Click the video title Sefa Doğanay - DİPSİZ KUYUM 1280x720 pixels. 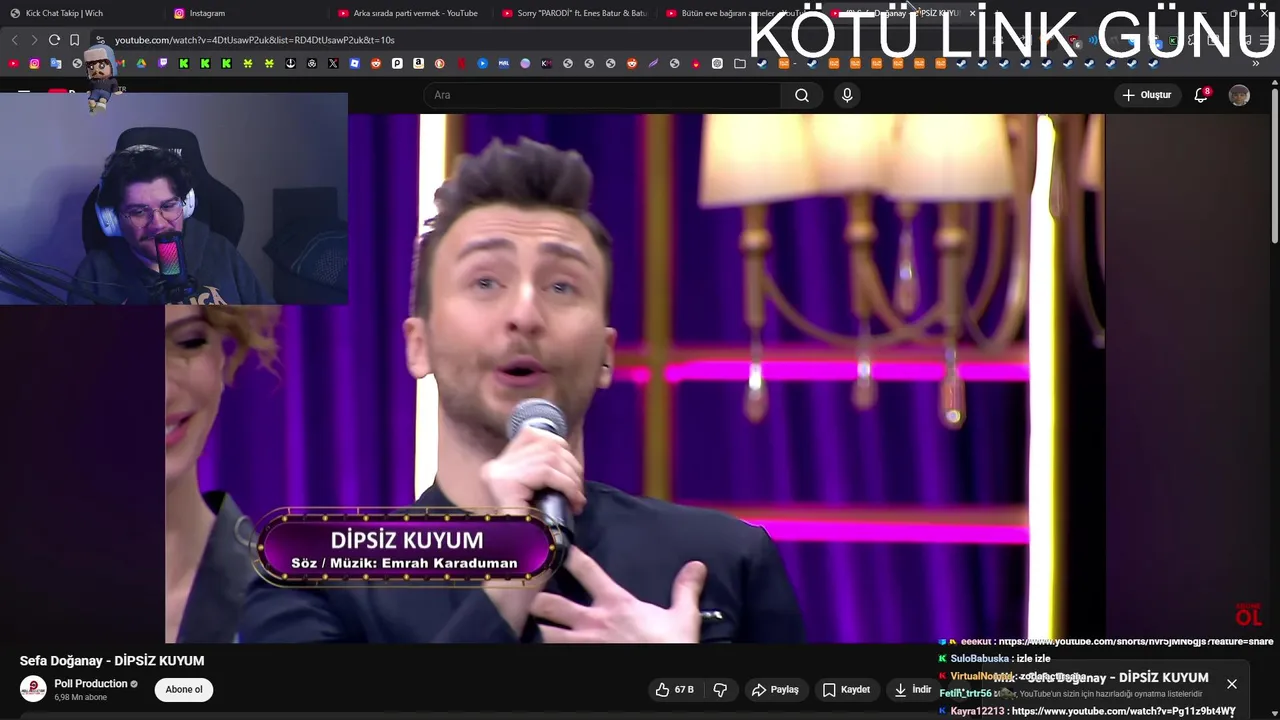(x=112, y=661)
